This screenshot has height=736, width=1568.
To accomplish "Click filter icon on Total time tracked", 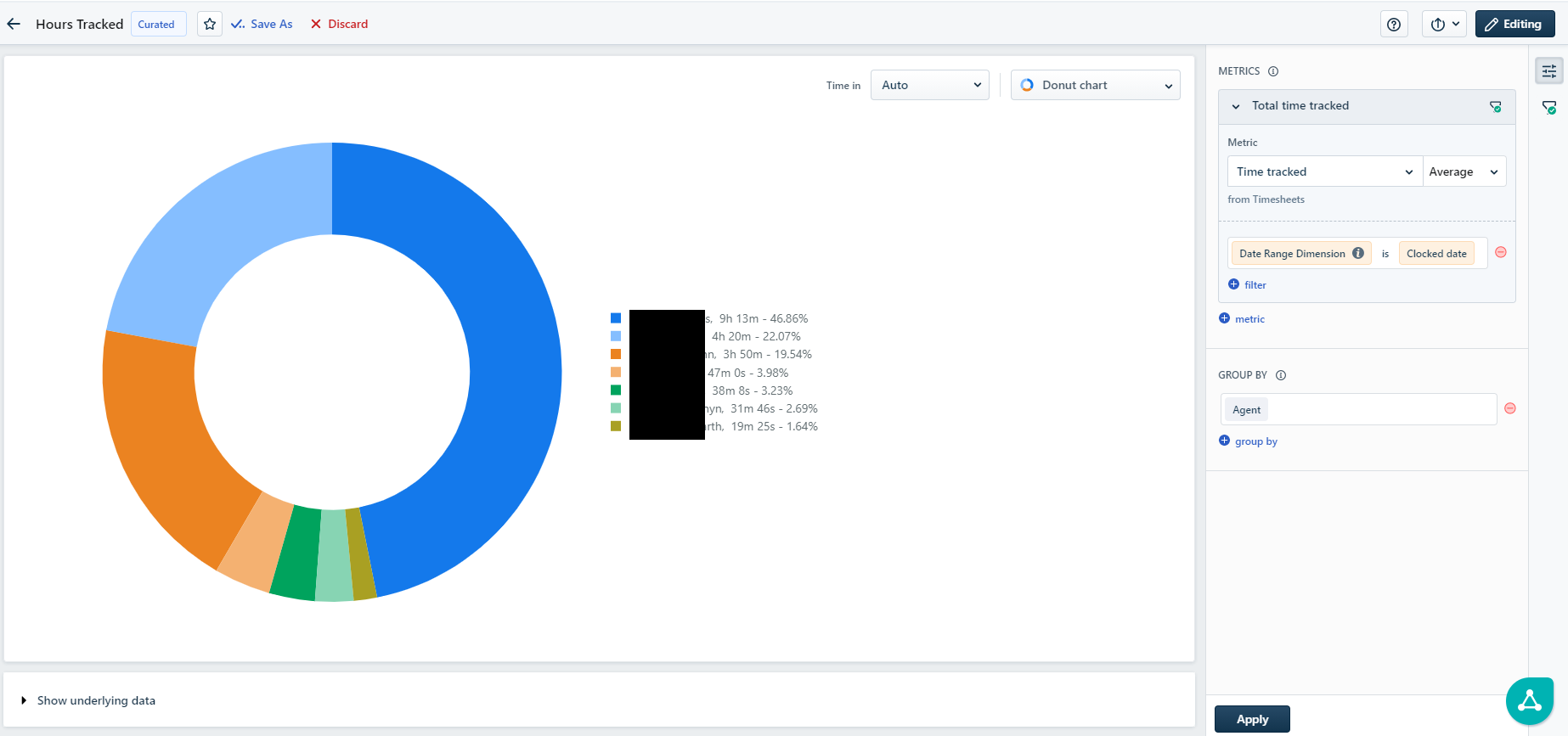I will (x=1495, y=106).
